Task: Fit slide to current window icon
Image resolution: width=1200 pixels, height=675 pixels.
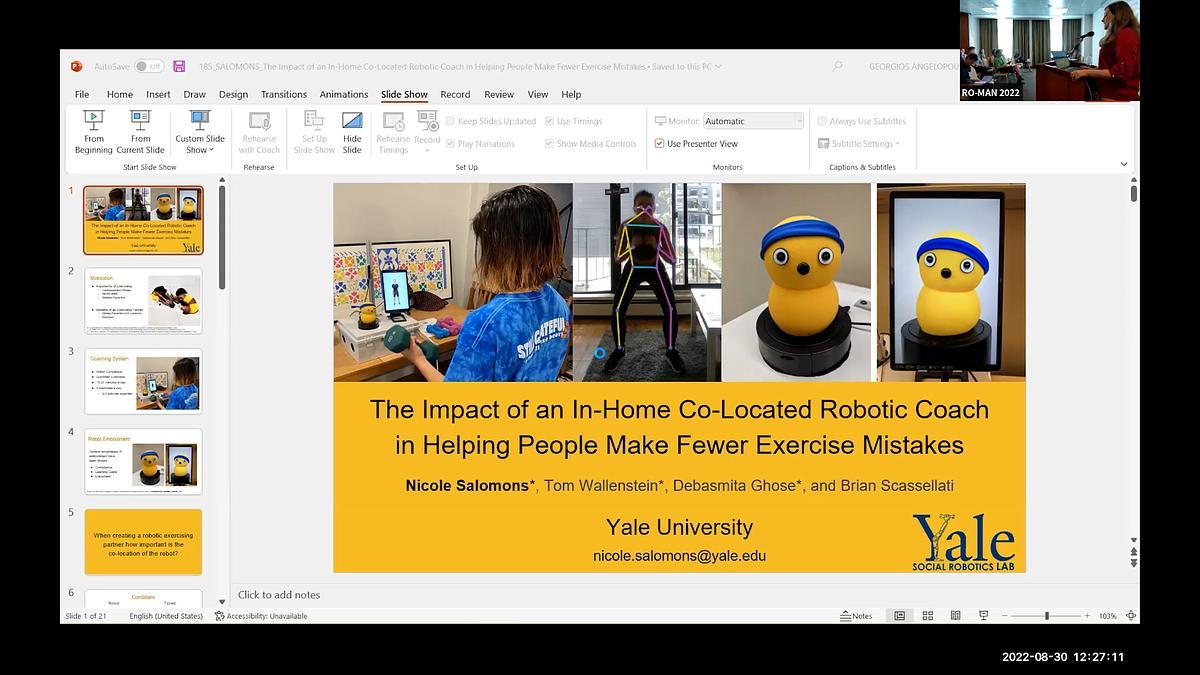Action: click(x=1130, y=616)
